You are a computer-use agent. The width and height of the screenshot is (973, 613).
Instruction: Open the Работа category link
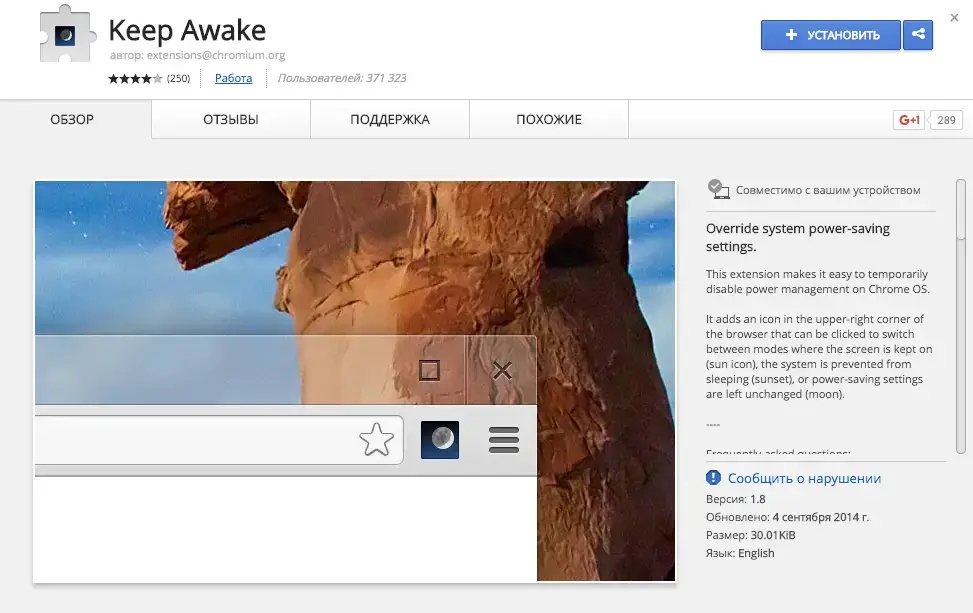[233, 78]
